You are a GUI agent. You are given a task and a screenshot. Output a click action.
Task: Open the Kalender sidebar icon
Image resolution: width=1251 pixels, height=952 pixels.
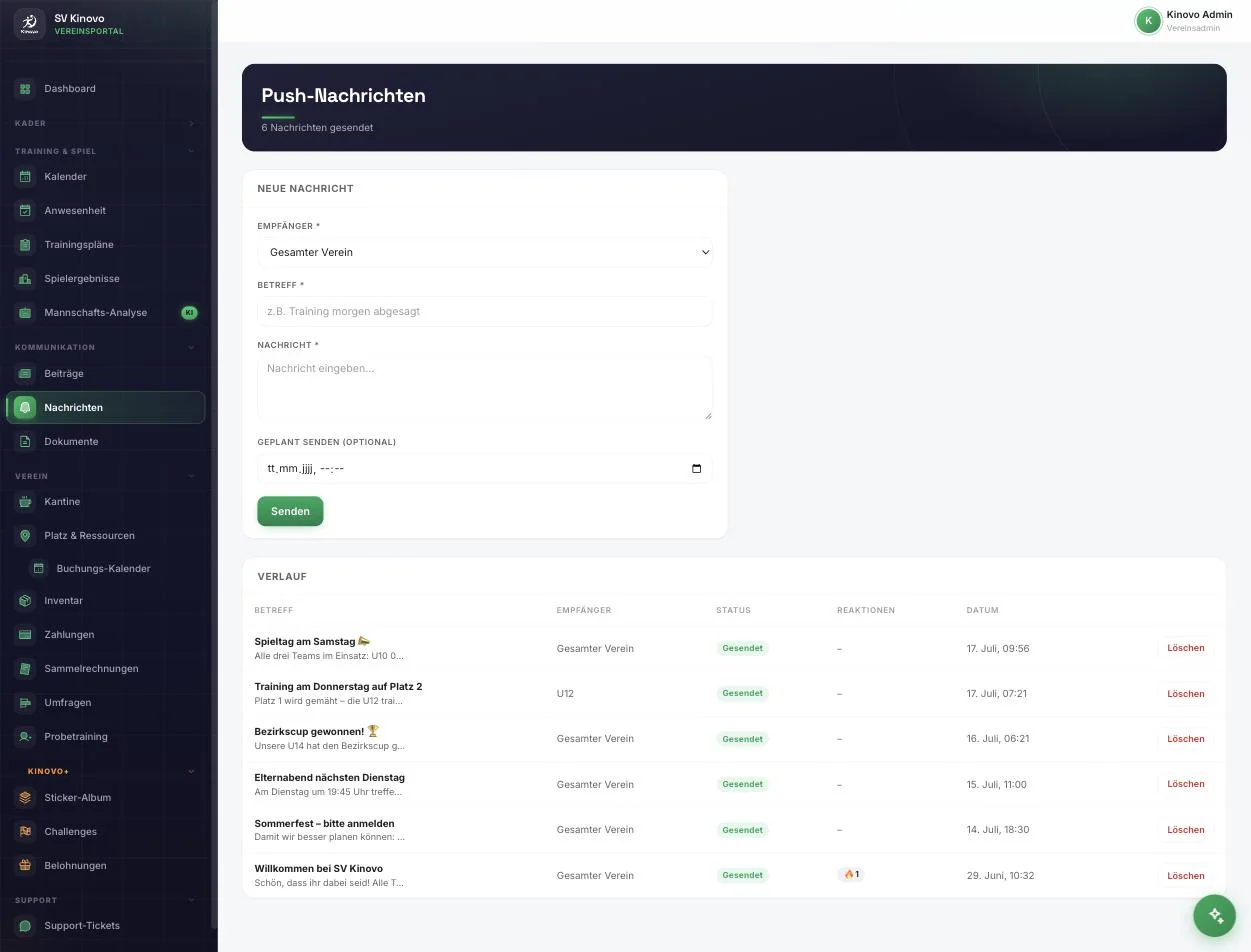click(x=25, y=177)
